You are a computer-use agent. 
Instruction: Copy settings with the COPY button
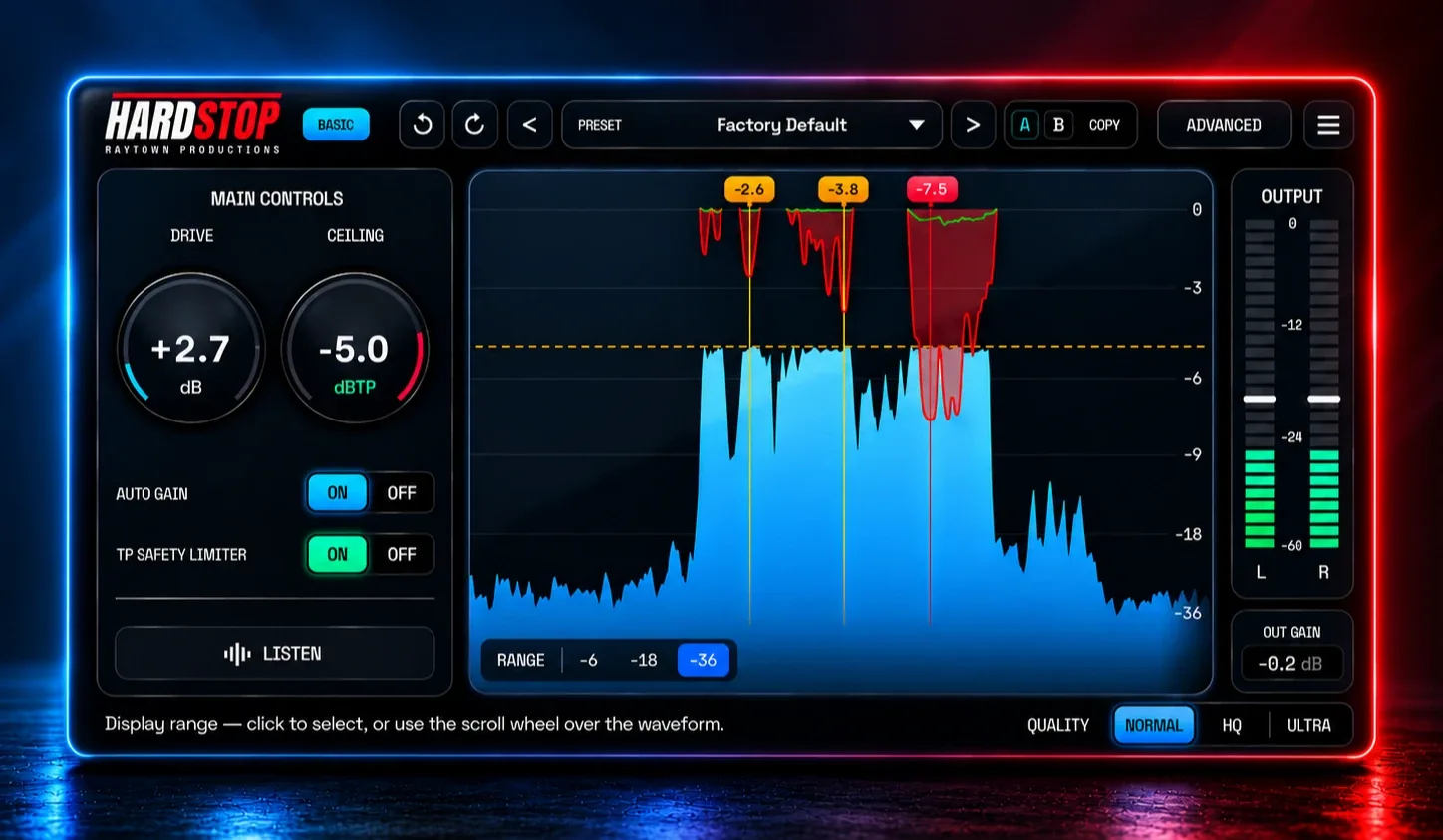tap(1104, 125)
